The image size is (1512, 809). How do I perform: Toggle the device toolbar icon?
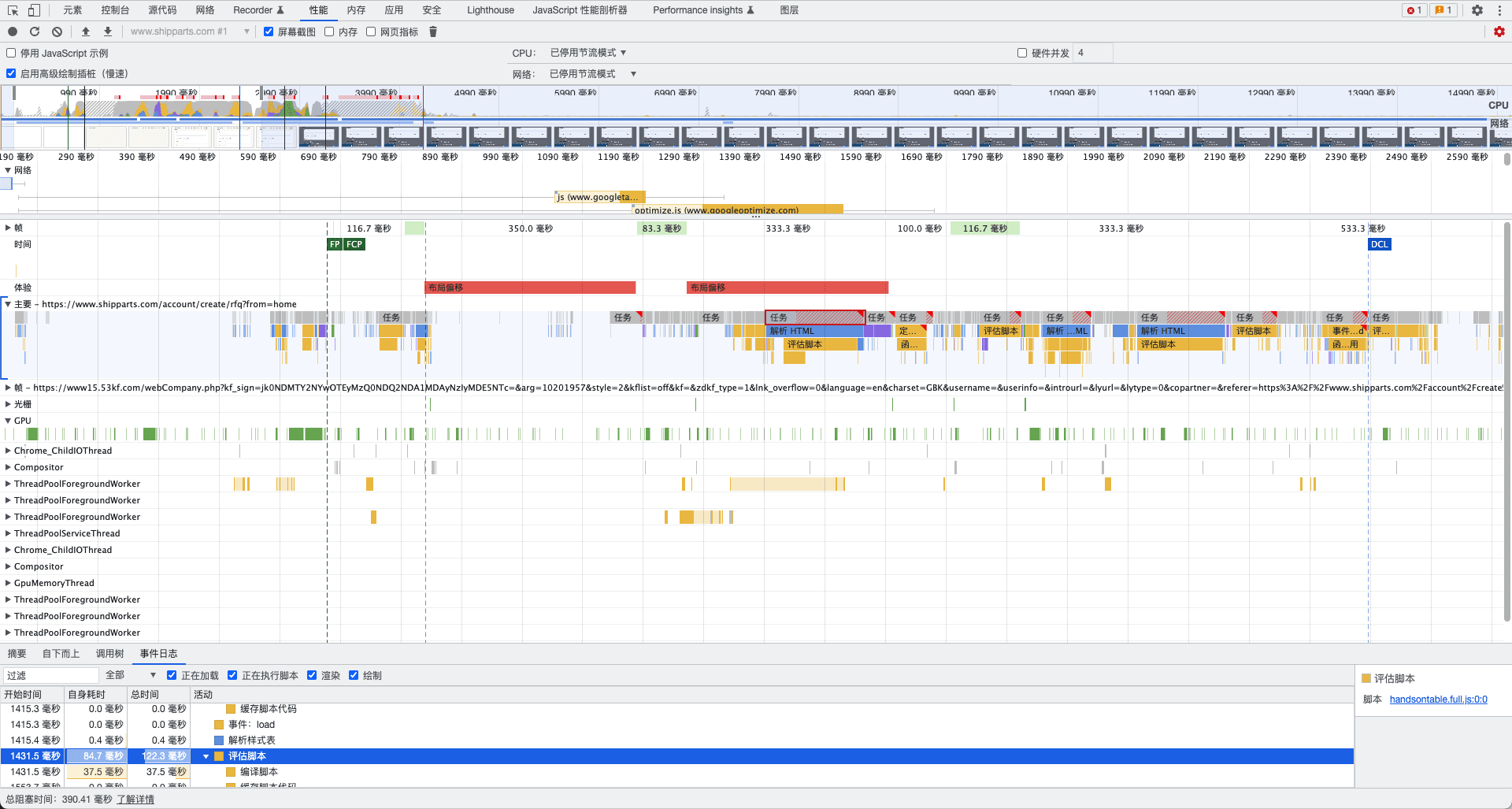point(34,10)
